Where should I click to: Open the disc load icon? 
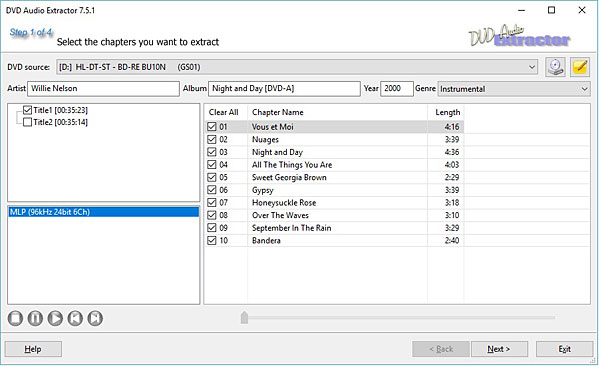555,67
